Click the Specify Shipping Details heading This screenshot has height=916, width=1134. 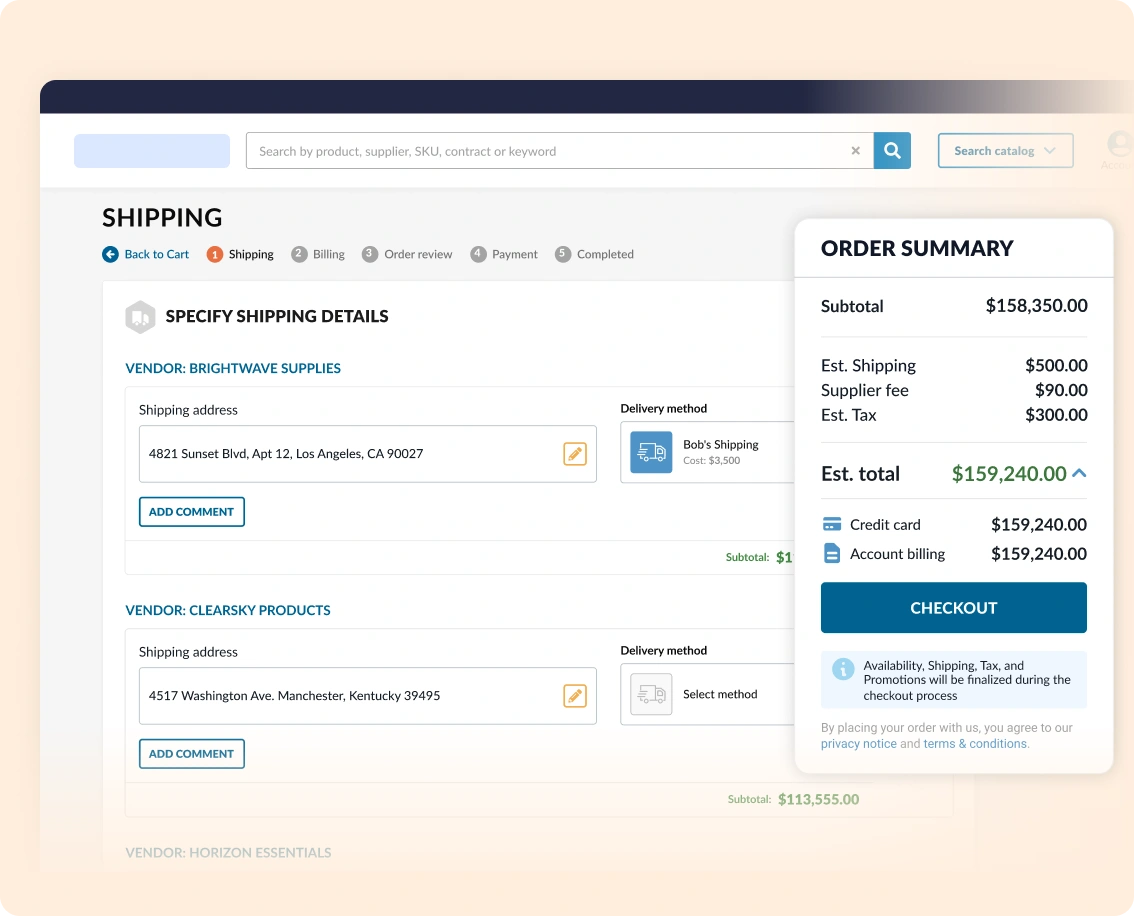[x=277, y=316]
